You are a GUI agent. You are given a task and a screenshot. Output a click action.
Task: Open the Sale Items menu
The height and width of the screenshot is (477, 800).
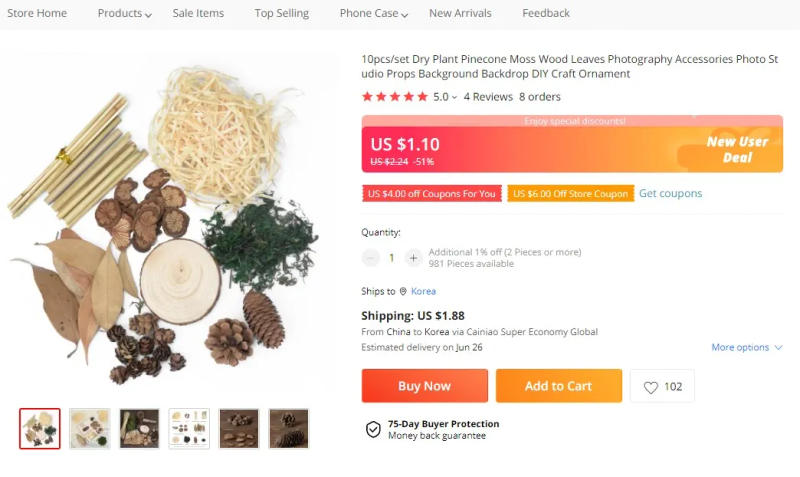[198, 14]
